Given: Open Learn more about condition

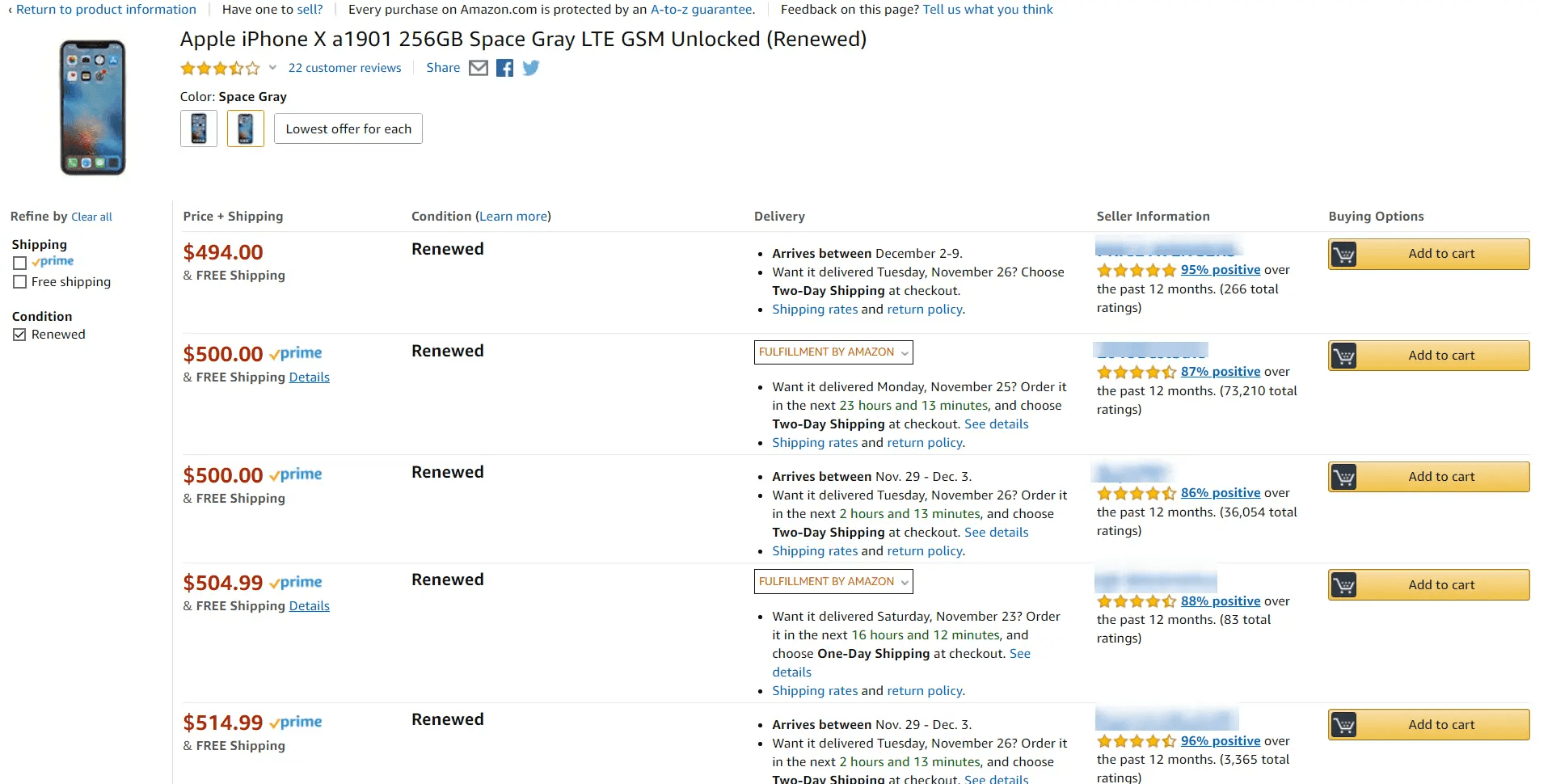Looking at the screenshot, I should click(513, 217).
